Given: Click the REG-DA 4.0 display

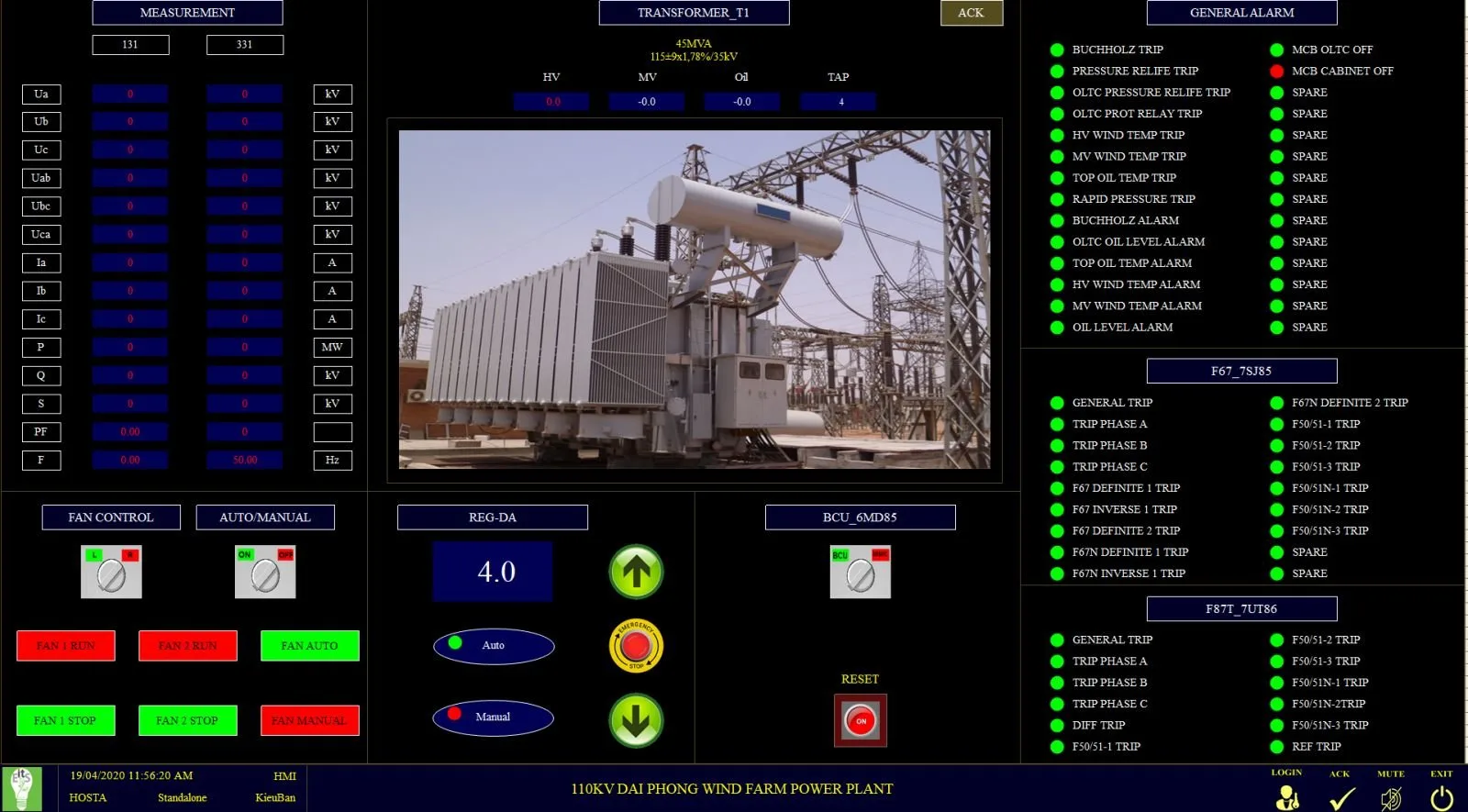Looking at the screenshot, I should tap(493, 572).
